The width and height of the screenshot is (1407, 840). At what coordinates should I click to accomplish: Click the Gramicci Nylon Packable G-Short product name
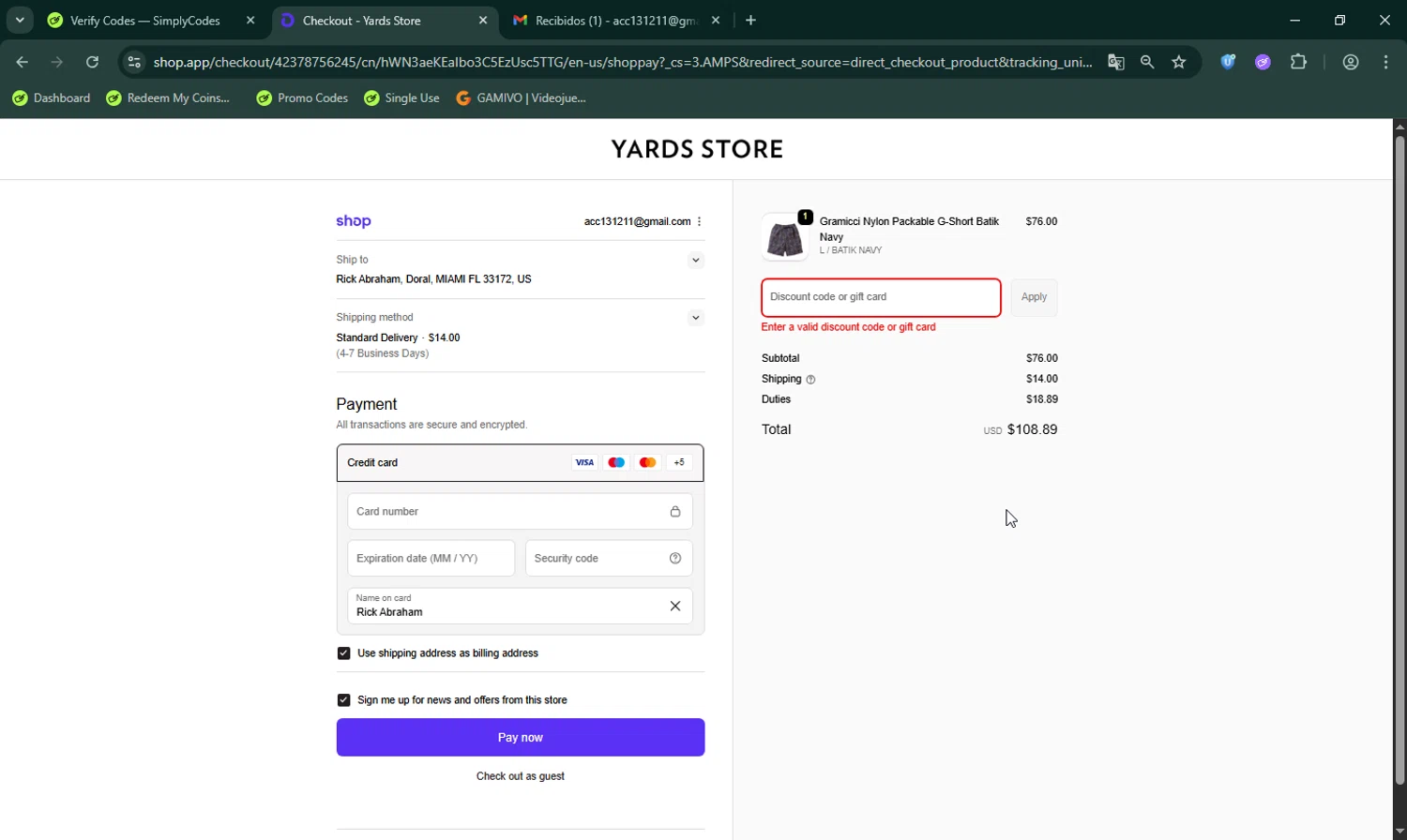click(909, 229)
